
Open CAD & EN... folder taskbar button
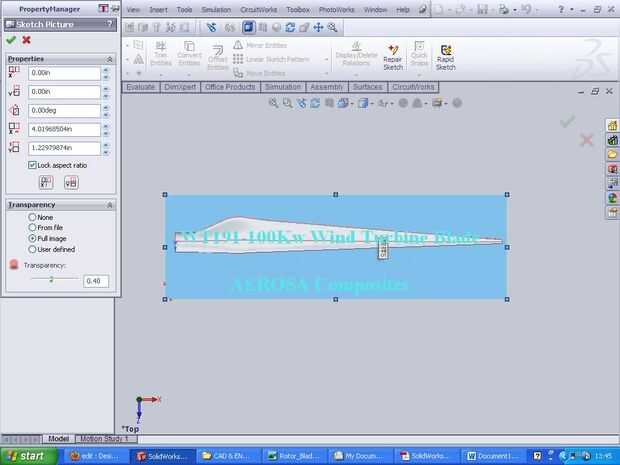227,456
